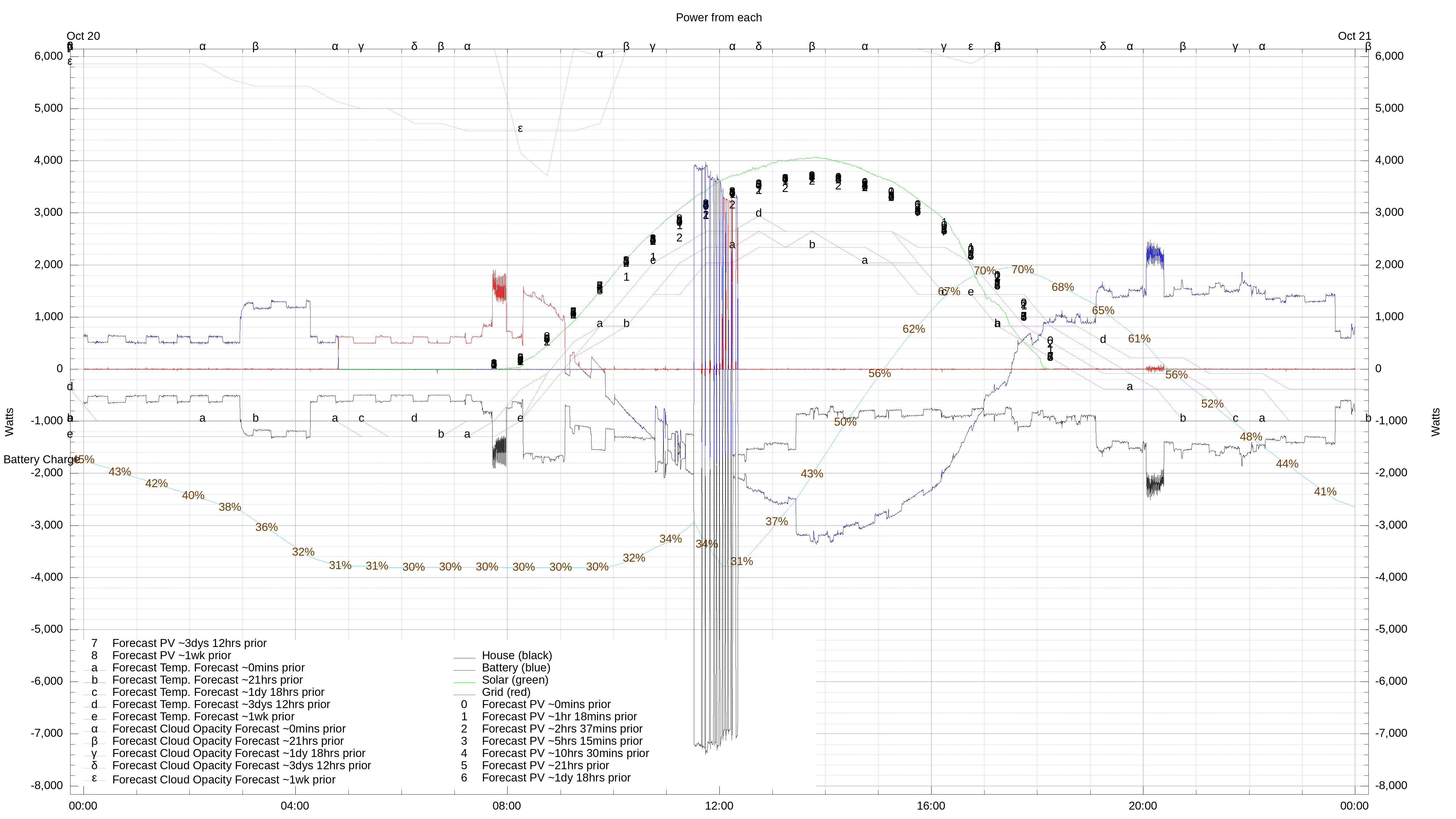Click the 'Oct 21' date label

coord(1354,36)
